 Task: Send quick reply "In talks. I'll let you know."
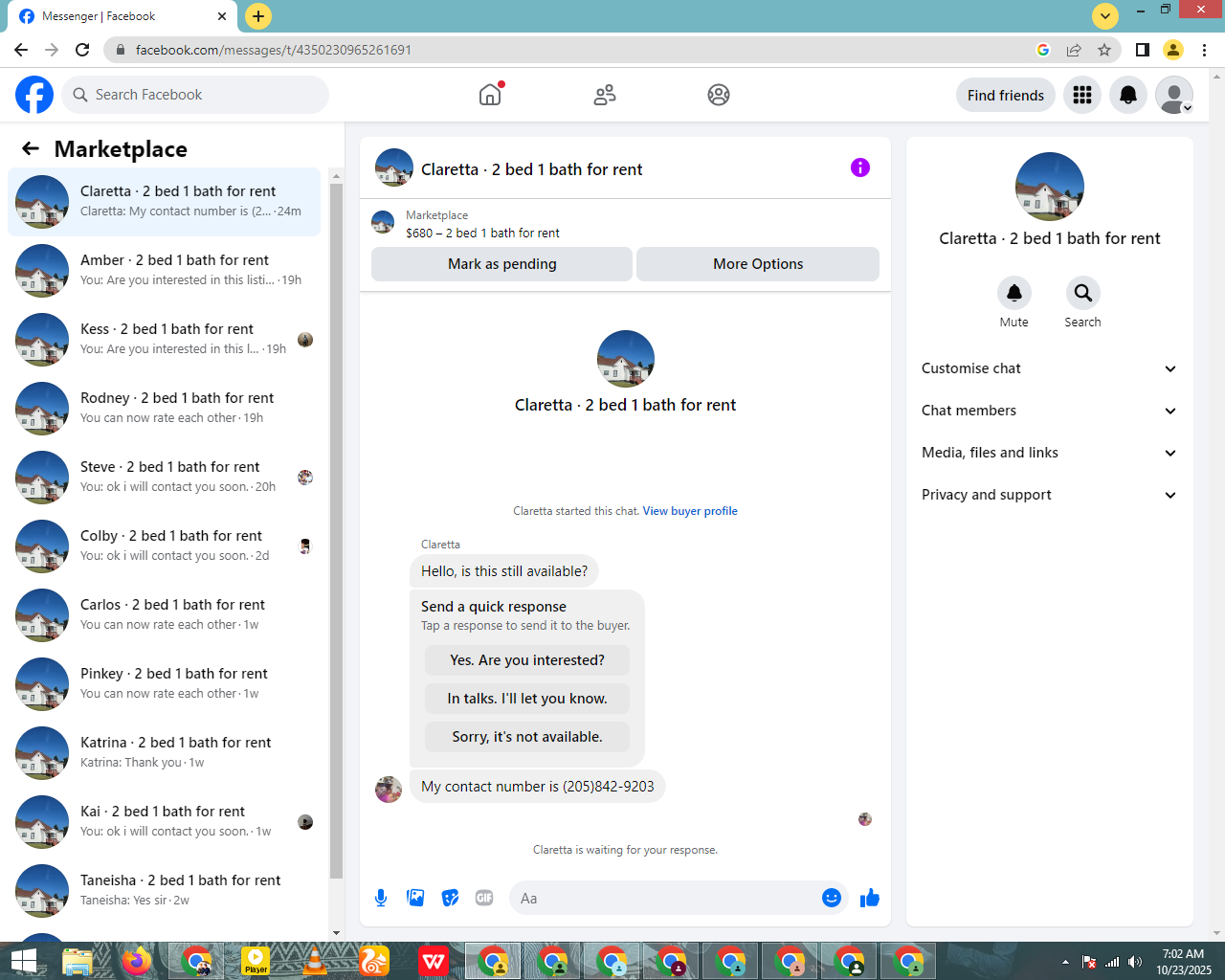527,699
